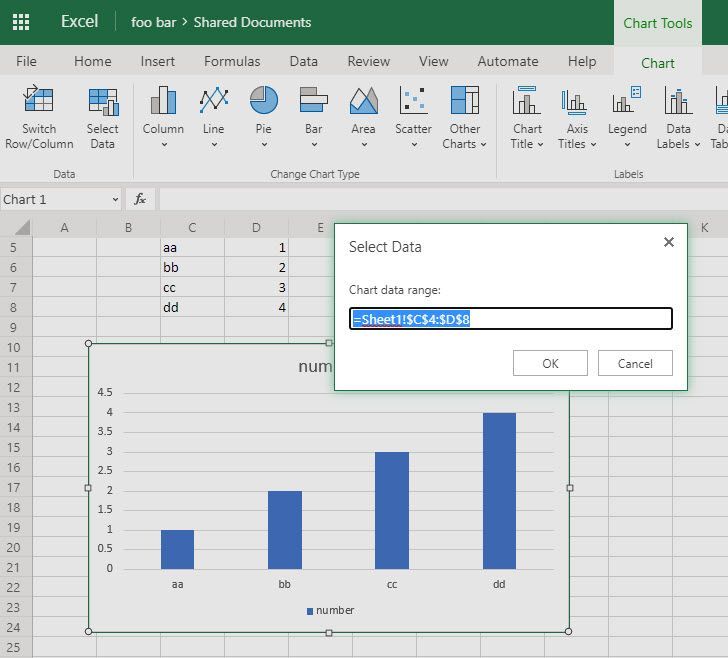The width and height of the screenshot is (728, 658).
Task: Click the chart title text
Action: point(315,366)
